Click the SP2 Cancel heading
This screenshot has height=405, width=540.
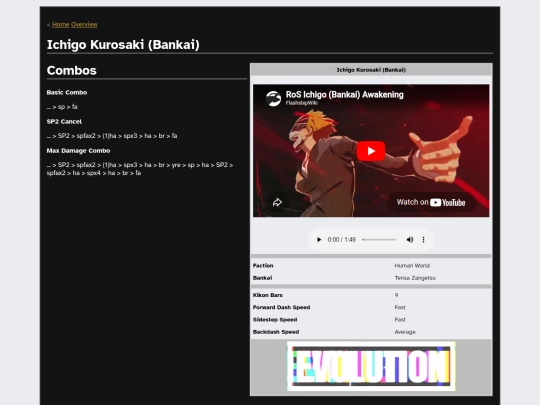point(64,122)
